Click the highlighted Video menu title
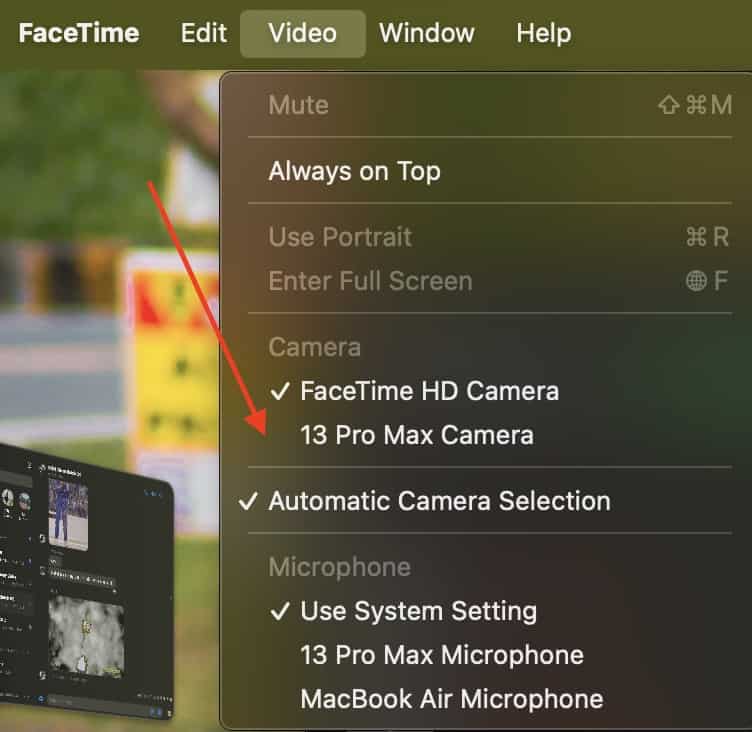752x732 pixels. 302,33
